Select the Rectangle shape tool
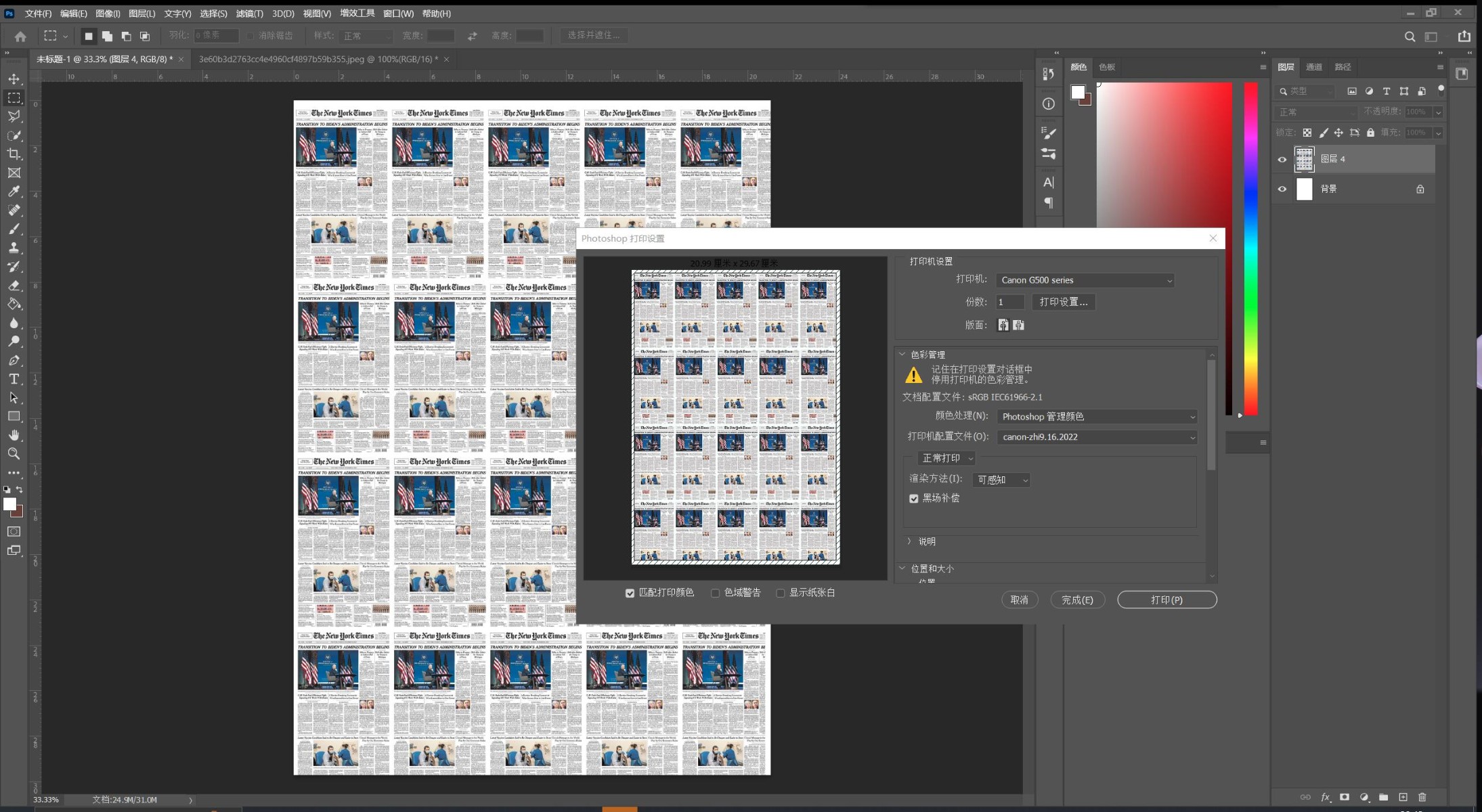Image resolution: width=1482 pixels, height=812 pixels. [x=14, y=416]
